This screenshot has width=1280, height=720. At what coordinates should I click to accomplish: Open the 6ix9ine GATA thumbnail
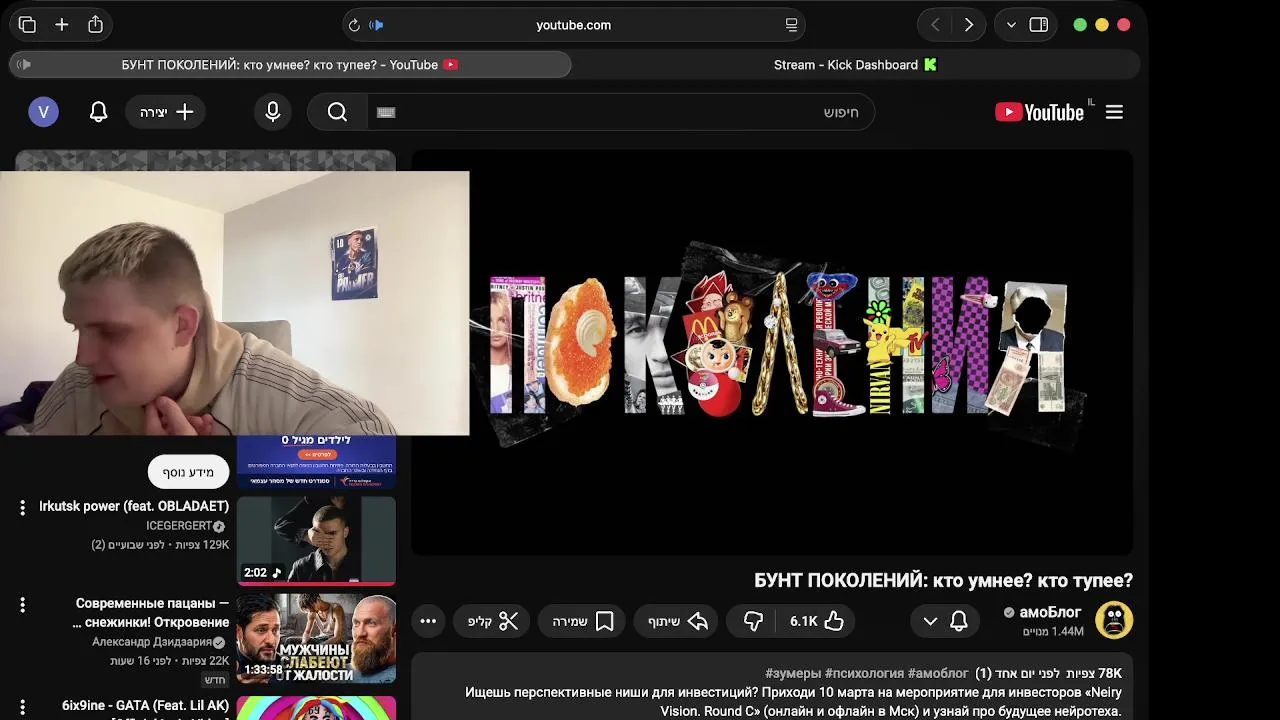click(316, 708)
